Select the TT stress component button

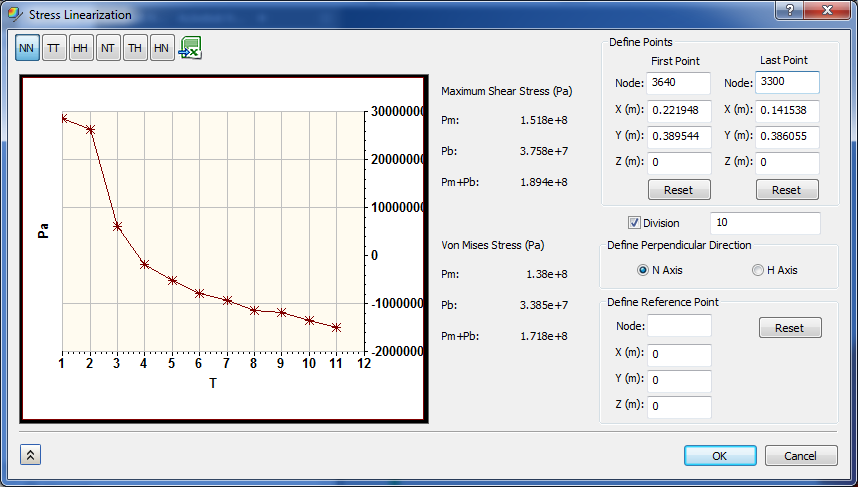coord(54,49)
